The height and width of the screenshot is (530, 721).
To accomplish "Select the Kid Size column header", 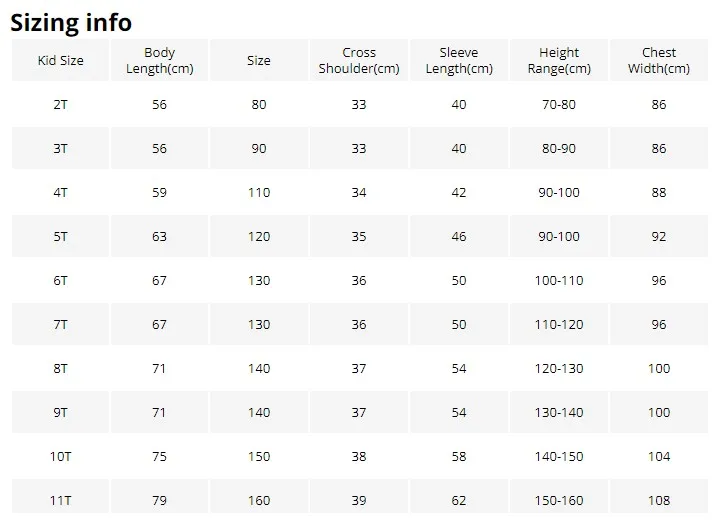I will [61, 60].
